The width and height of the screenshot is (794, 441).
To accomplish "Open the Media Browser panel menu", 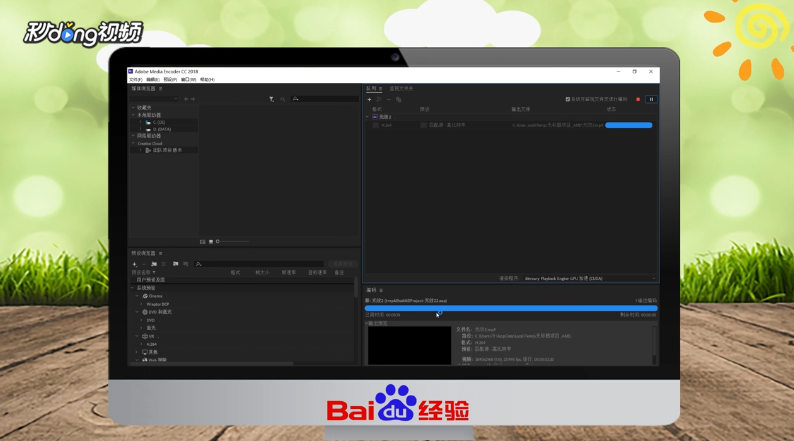I will point(161,89).
